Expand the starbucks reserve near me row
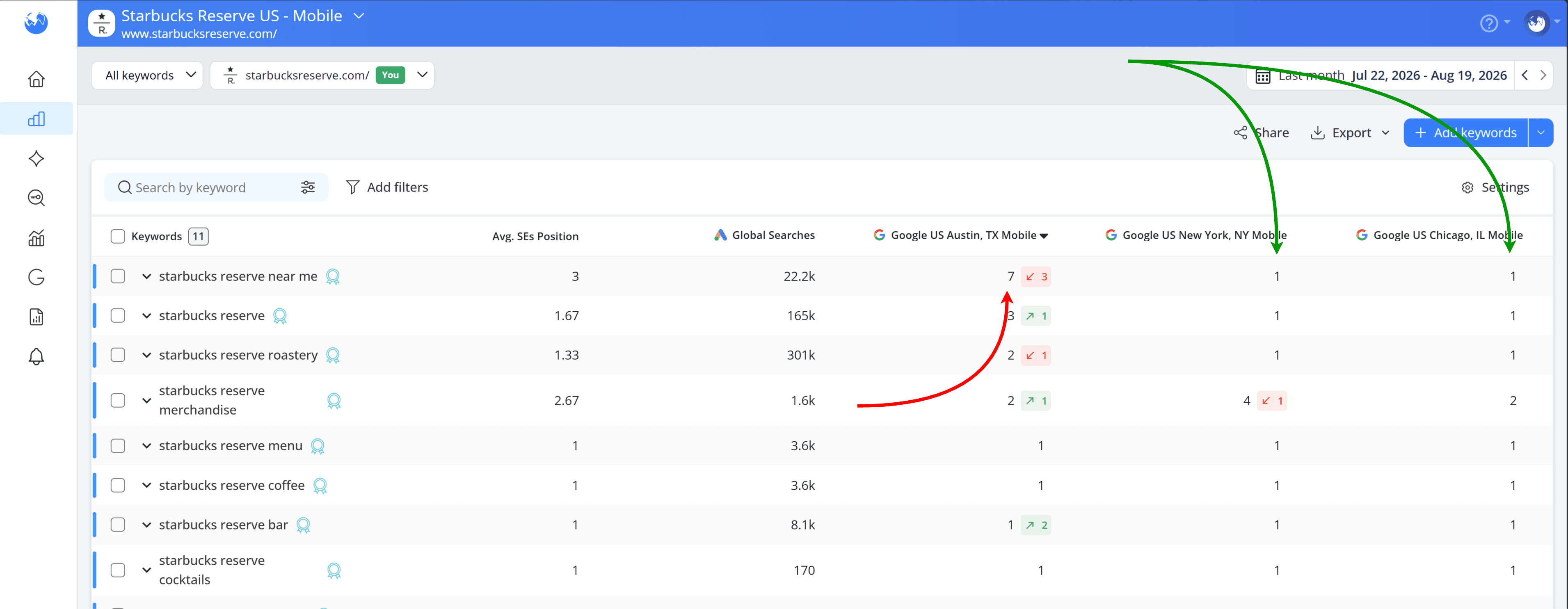 (147, 276)
